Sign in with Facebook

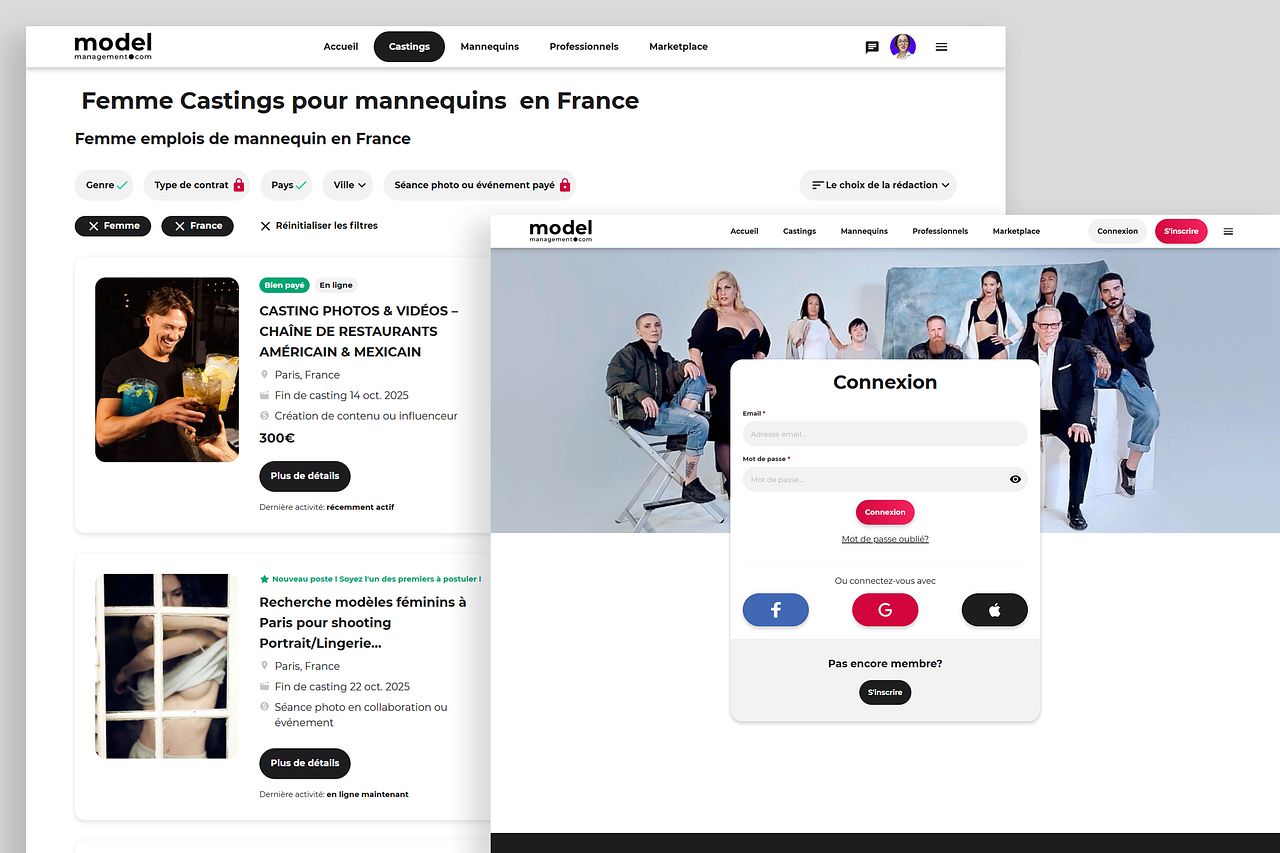coord(775,610)
